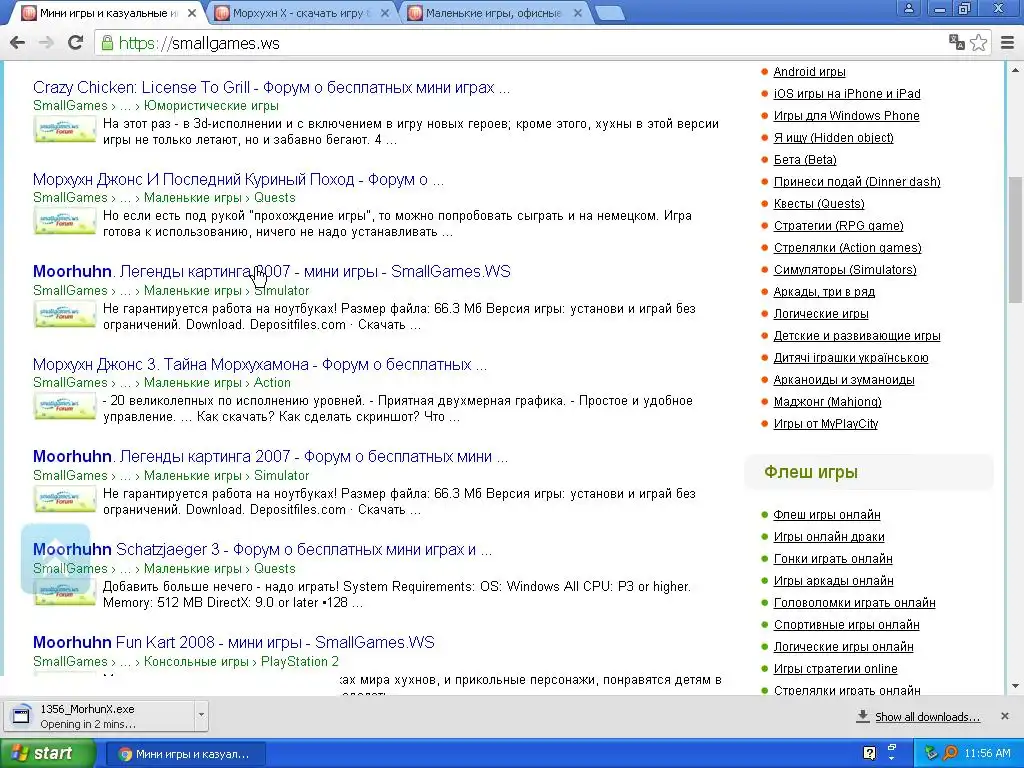
Task: Click the green padlock security icon
Action: [x=107, y=43]
